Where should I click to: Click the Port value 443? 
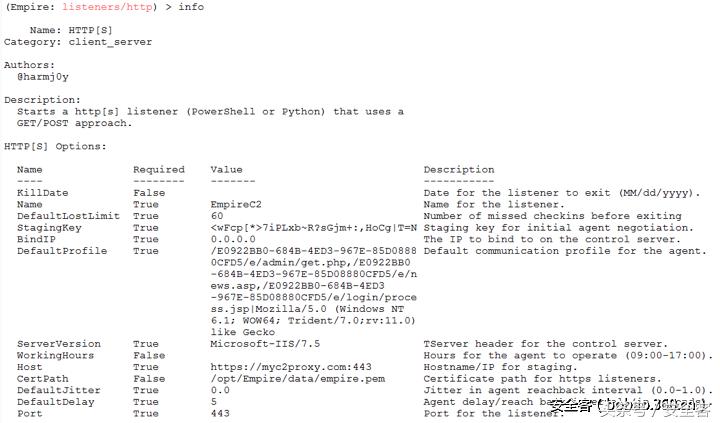point(220,413)
